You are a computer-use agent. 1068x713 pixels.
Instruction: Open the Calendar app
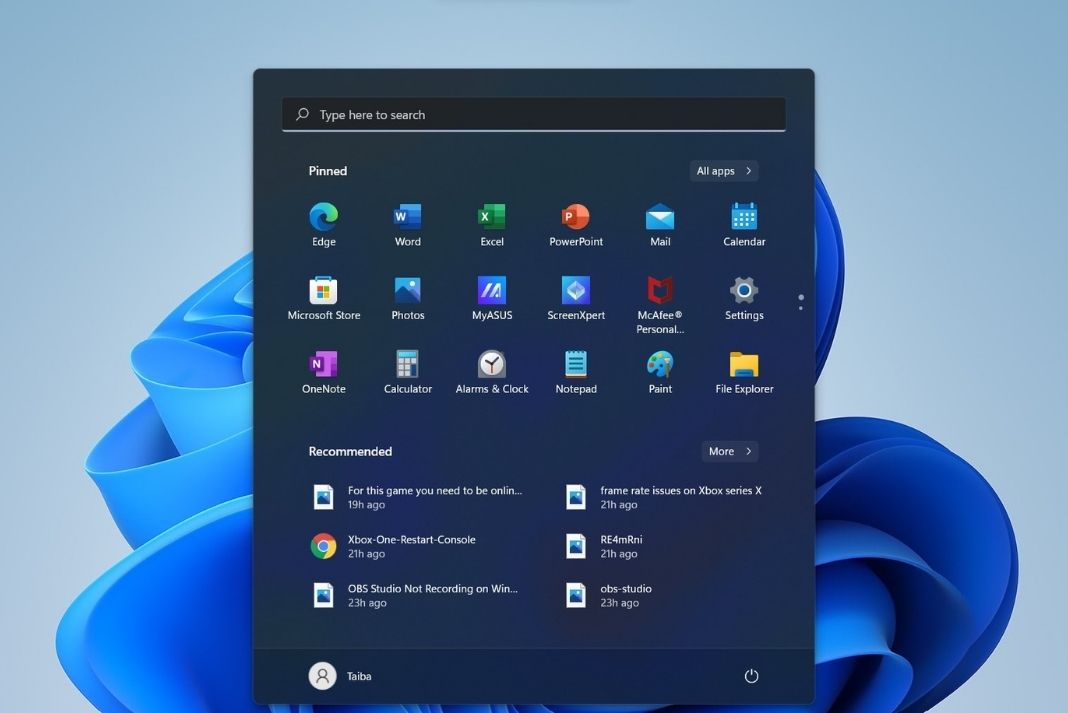coord(743,223)
